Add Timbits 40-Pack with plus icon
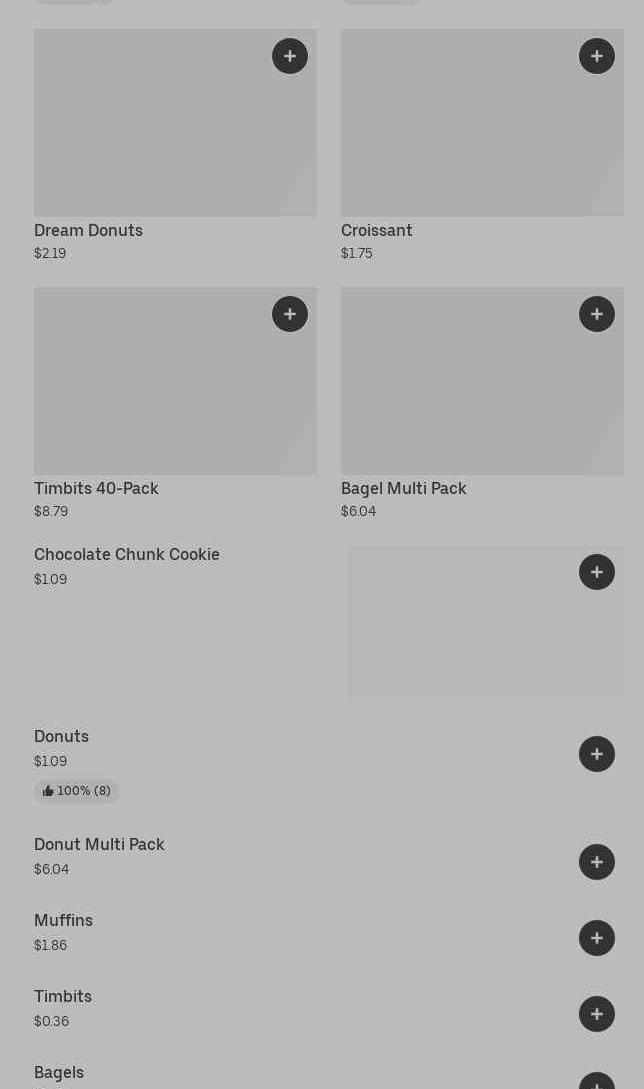 [290, 314]
